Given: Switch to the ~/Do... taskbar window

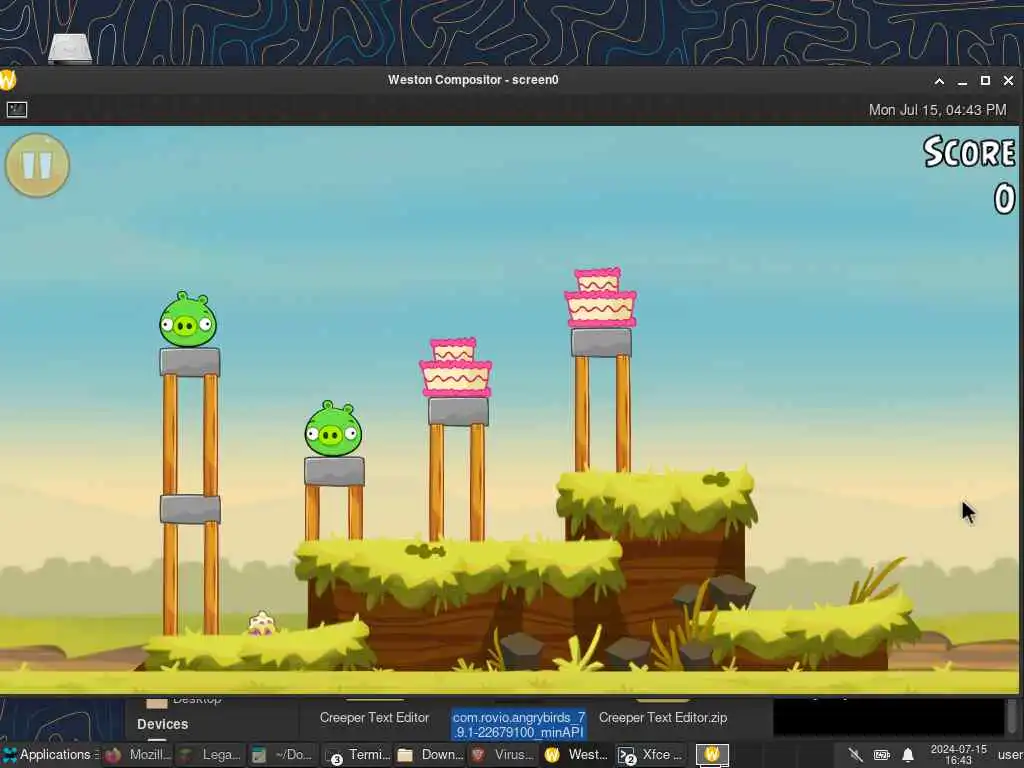Looking at the screenshot, I should click(x=283, y=754).
